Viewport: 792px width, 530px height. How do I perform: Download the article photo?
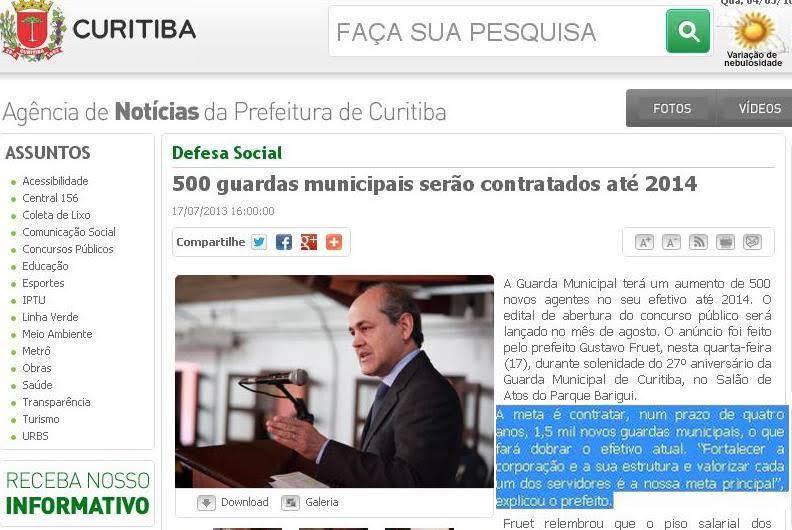click(233, 502)
